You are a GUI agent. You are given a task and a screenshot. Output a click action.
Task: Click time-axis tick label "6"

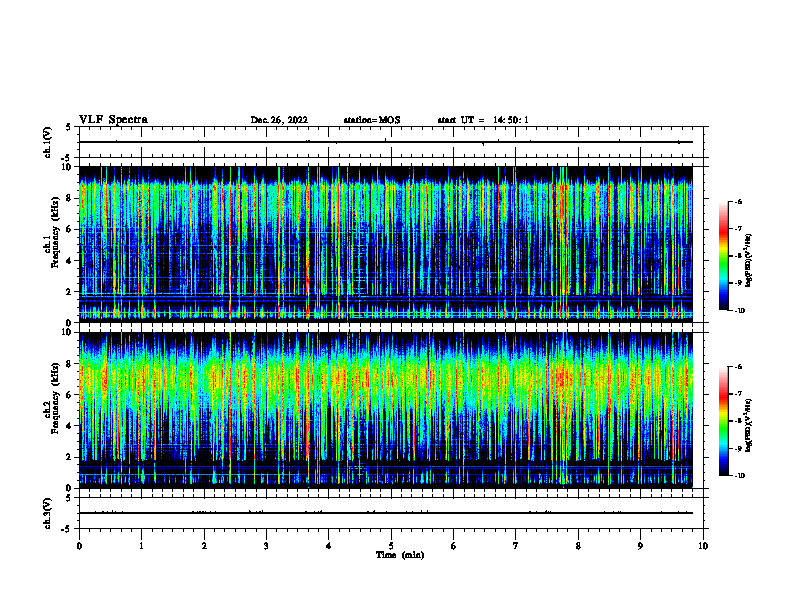click(x=454, y=546)
